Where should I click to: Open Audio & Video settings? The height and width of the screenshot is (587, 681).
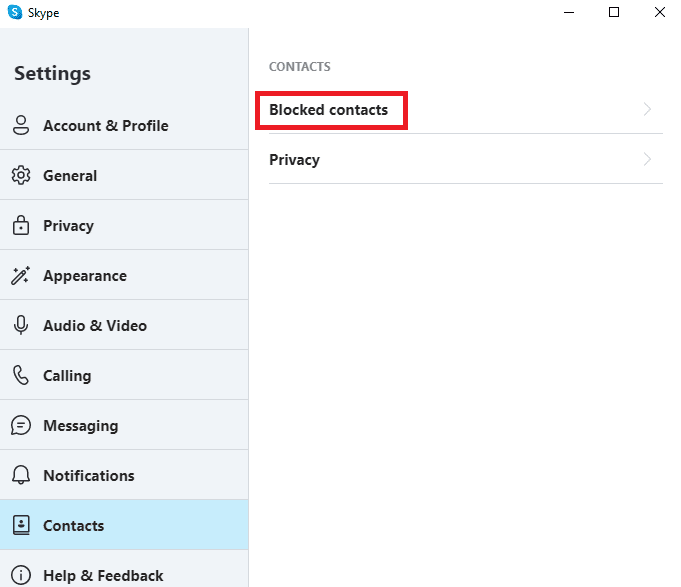(x=124, y=325)
